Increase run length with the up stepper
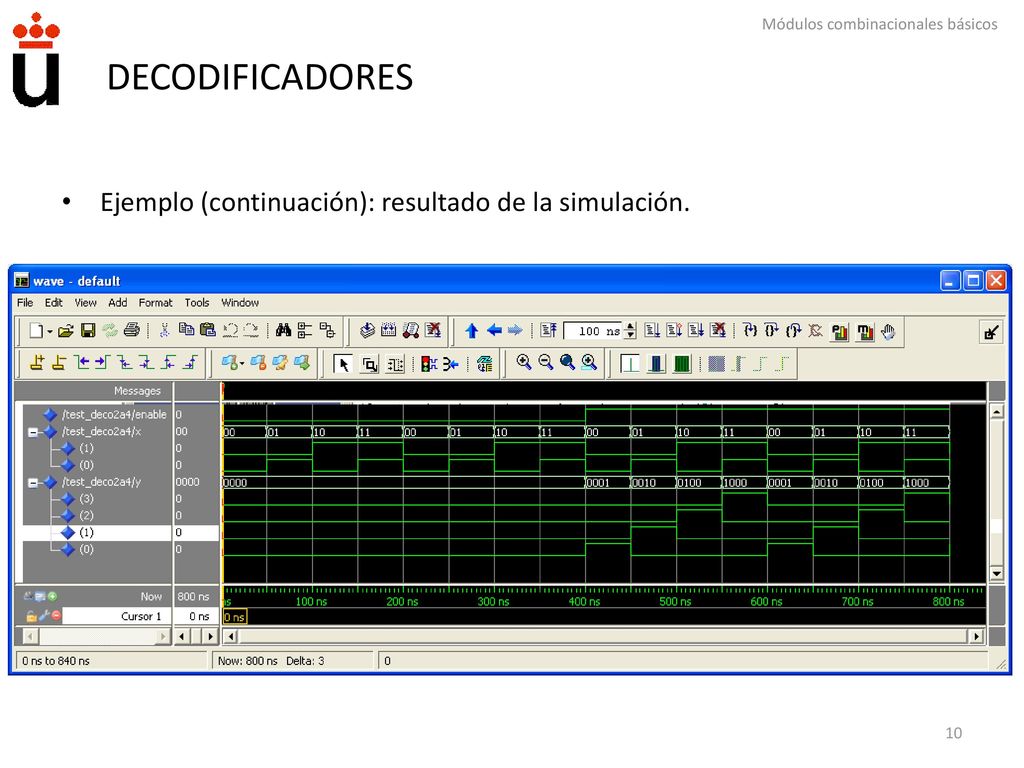 630,327
